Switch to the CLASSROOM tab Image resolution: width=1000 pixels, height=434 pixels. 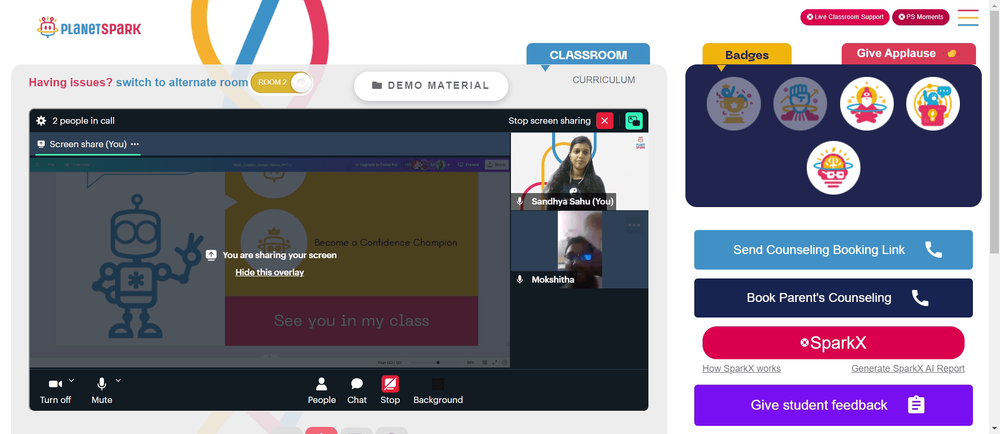coord(588,55)
